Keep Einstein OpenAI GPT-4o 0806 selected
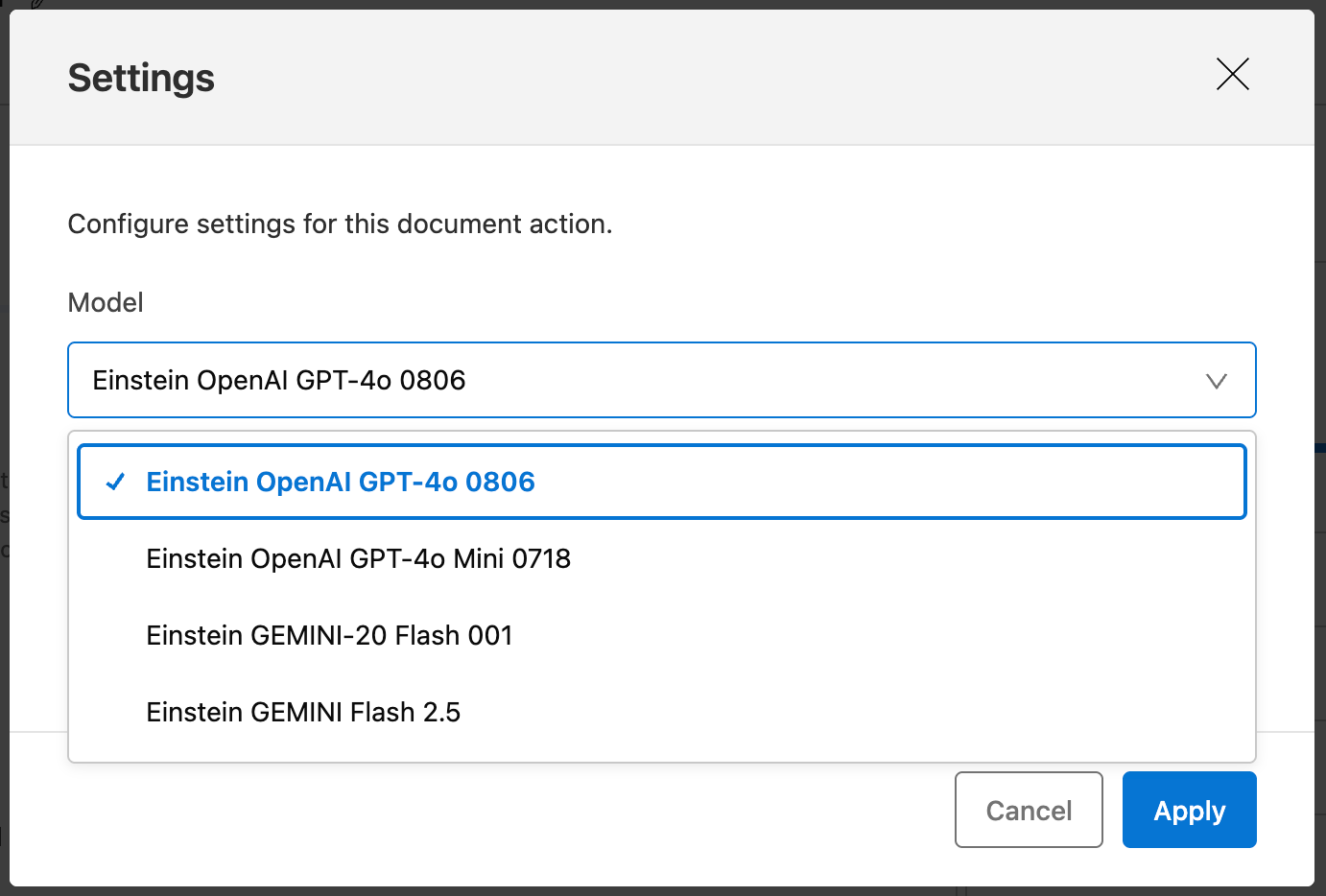The height and width of the screenshot is (896, 1326). (340, 482)
